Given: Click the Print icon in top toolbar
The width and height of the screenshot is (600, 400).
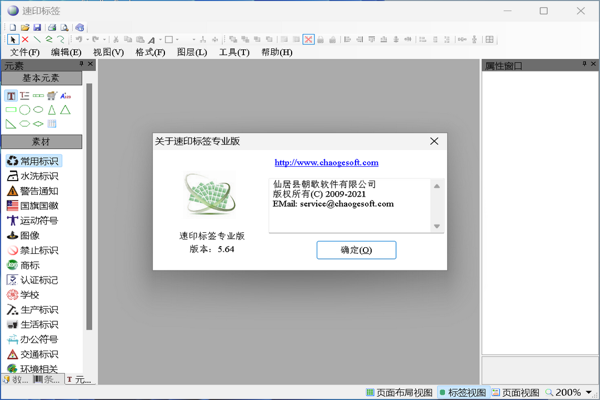Looking at the screenshot, I should [53, 27].
